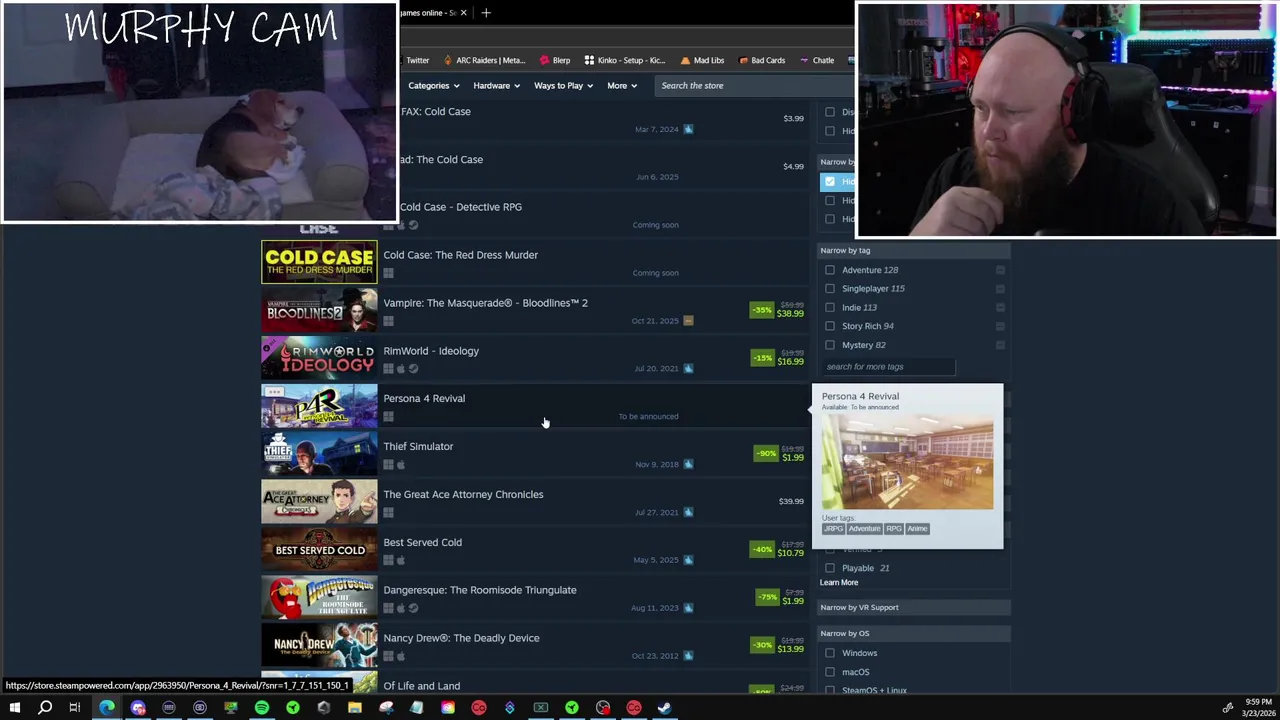Open Nancy Drew: The Deadly Device listing
The image size is (1280, 720).
point(533,646)
